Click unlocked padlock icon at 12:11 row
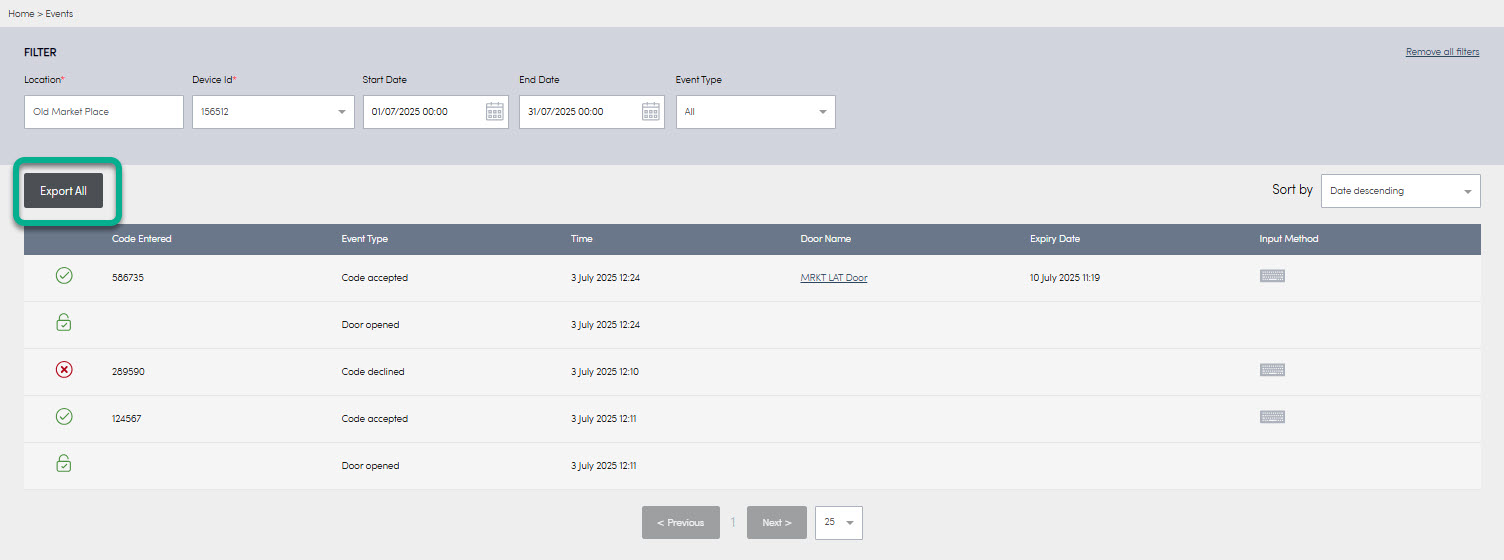This screenshot has height=560, width=1504. (x=64, y=463)
